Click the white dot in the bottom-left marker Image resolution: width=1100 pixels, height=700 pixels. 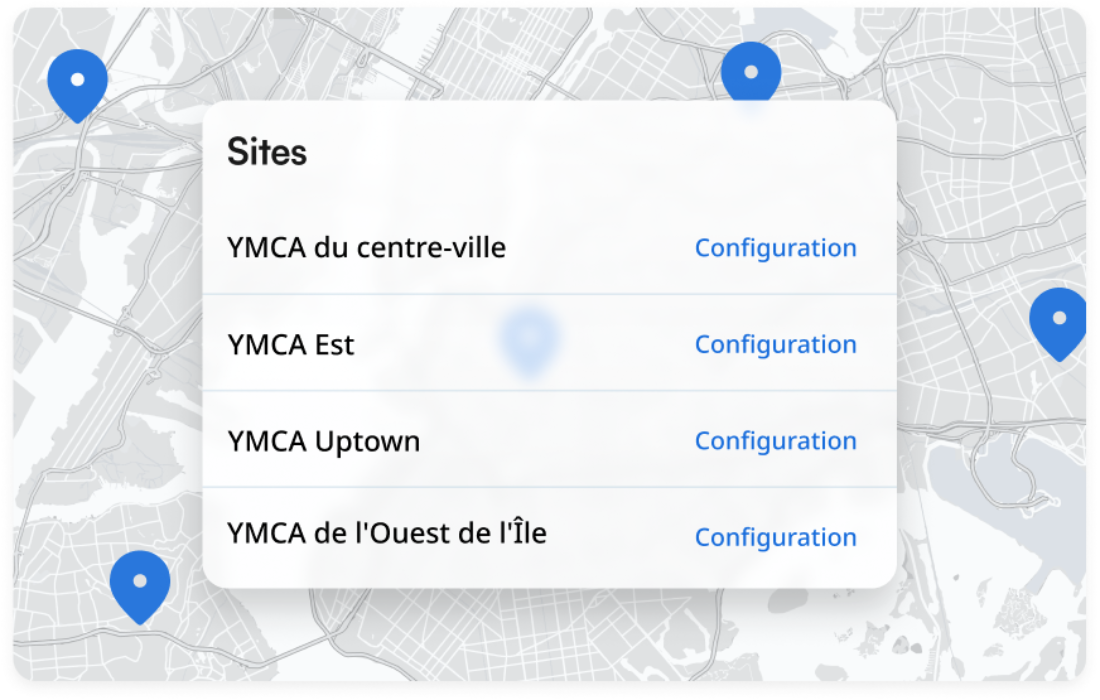(141, 579)
